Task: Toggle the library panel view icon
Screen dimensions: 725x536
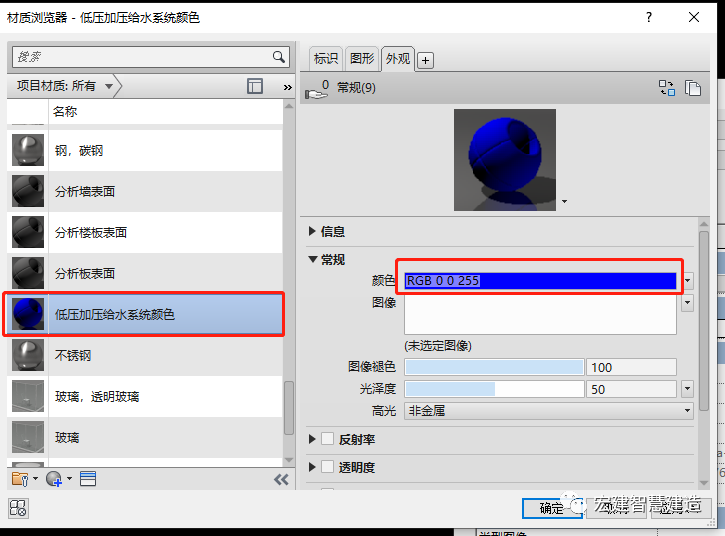Action: tap(255, 86)
